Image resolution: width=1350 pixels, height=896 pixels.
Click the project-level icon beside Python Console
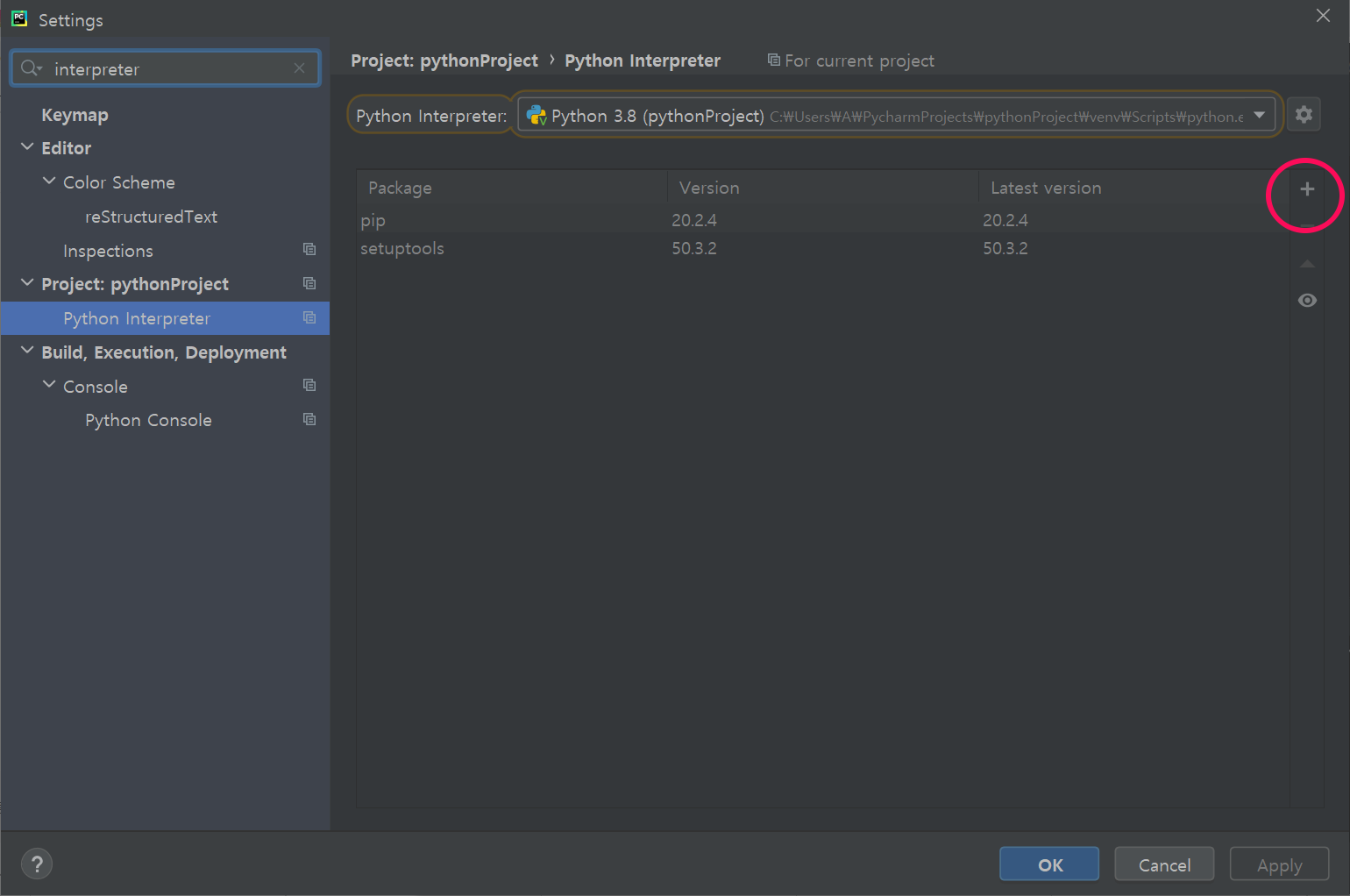tap(309, 419)
